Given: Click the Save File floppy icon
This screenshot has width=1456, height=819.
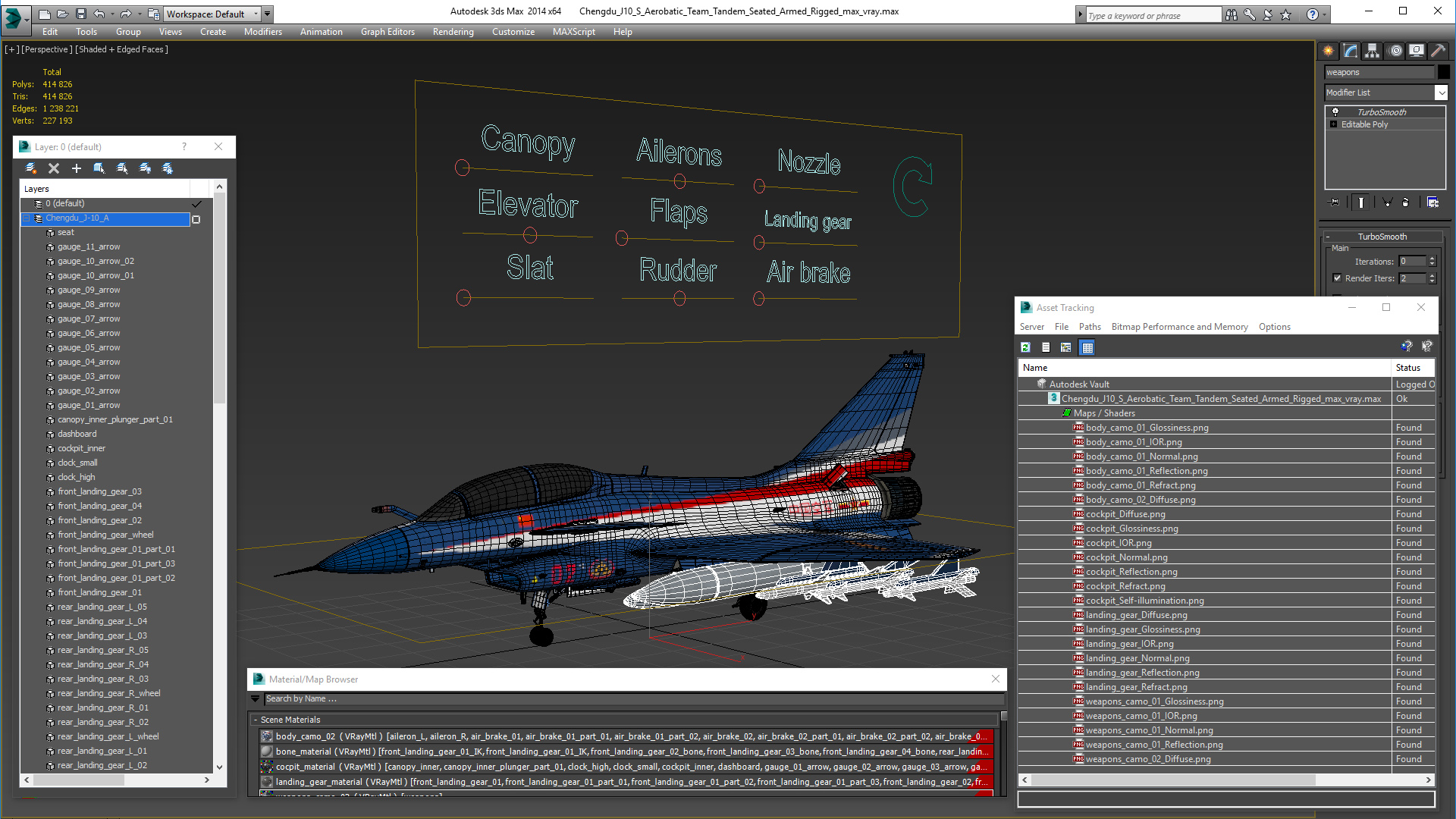Looking at the screenshot, I should 80,14.
